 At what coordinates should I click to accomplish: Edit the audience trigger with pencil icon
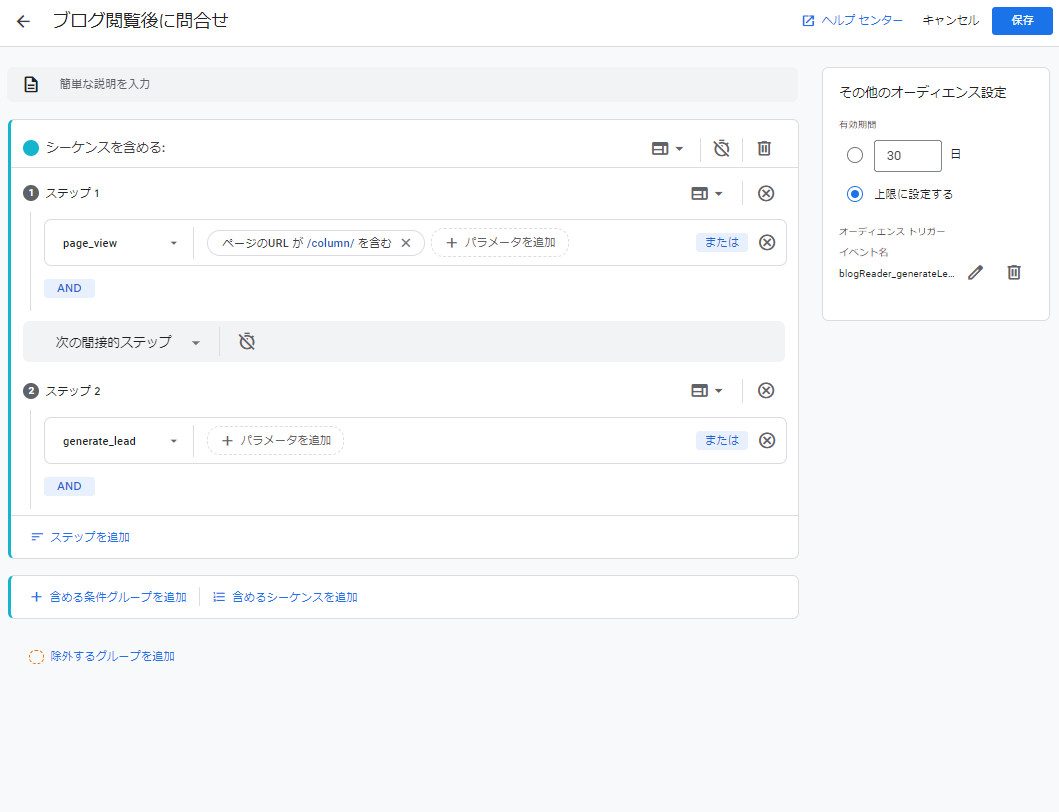pos(976,272)
